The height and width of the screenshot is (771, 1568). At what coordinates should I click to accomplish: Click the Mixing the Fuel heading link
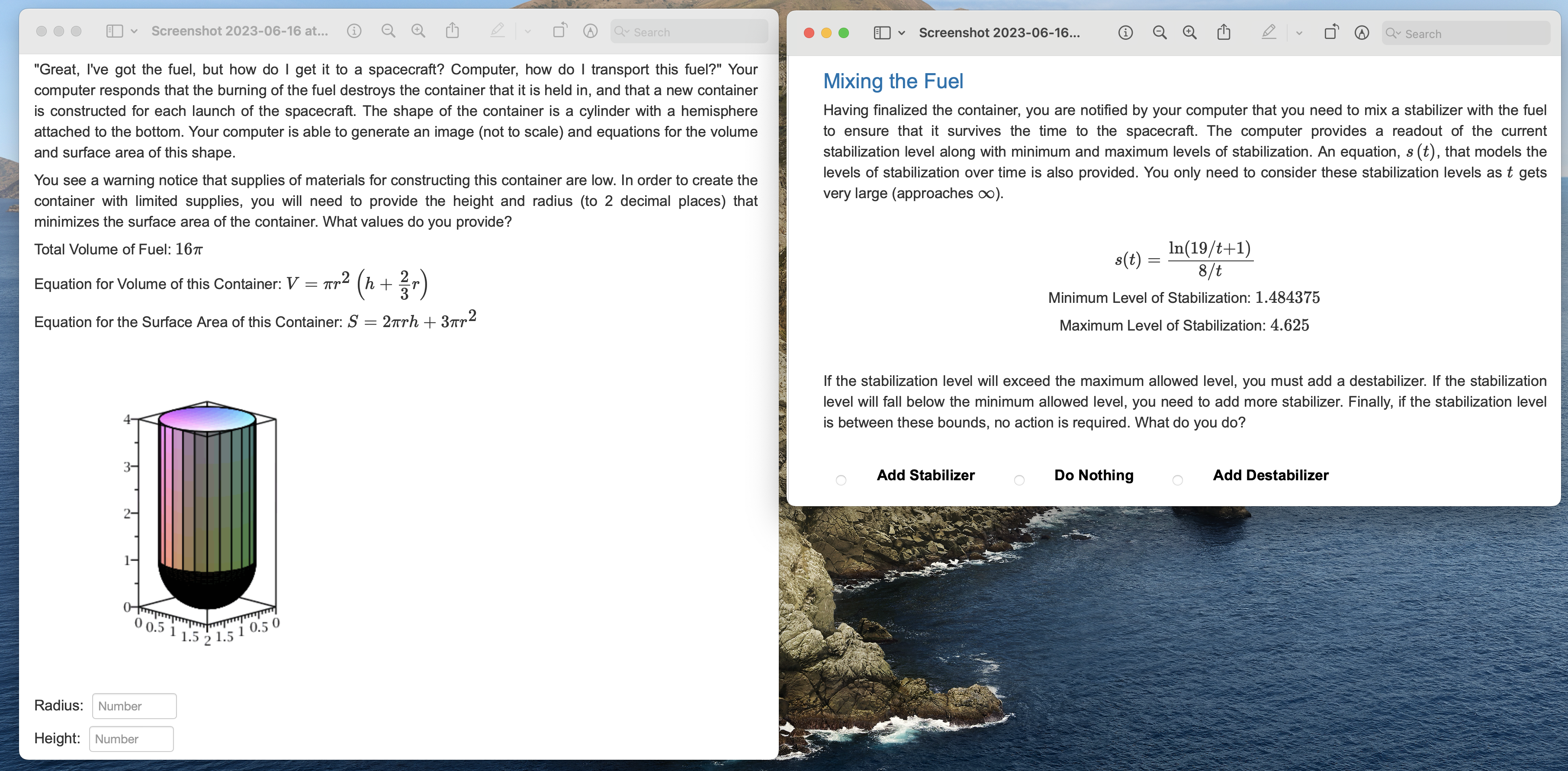click(893, 81)
